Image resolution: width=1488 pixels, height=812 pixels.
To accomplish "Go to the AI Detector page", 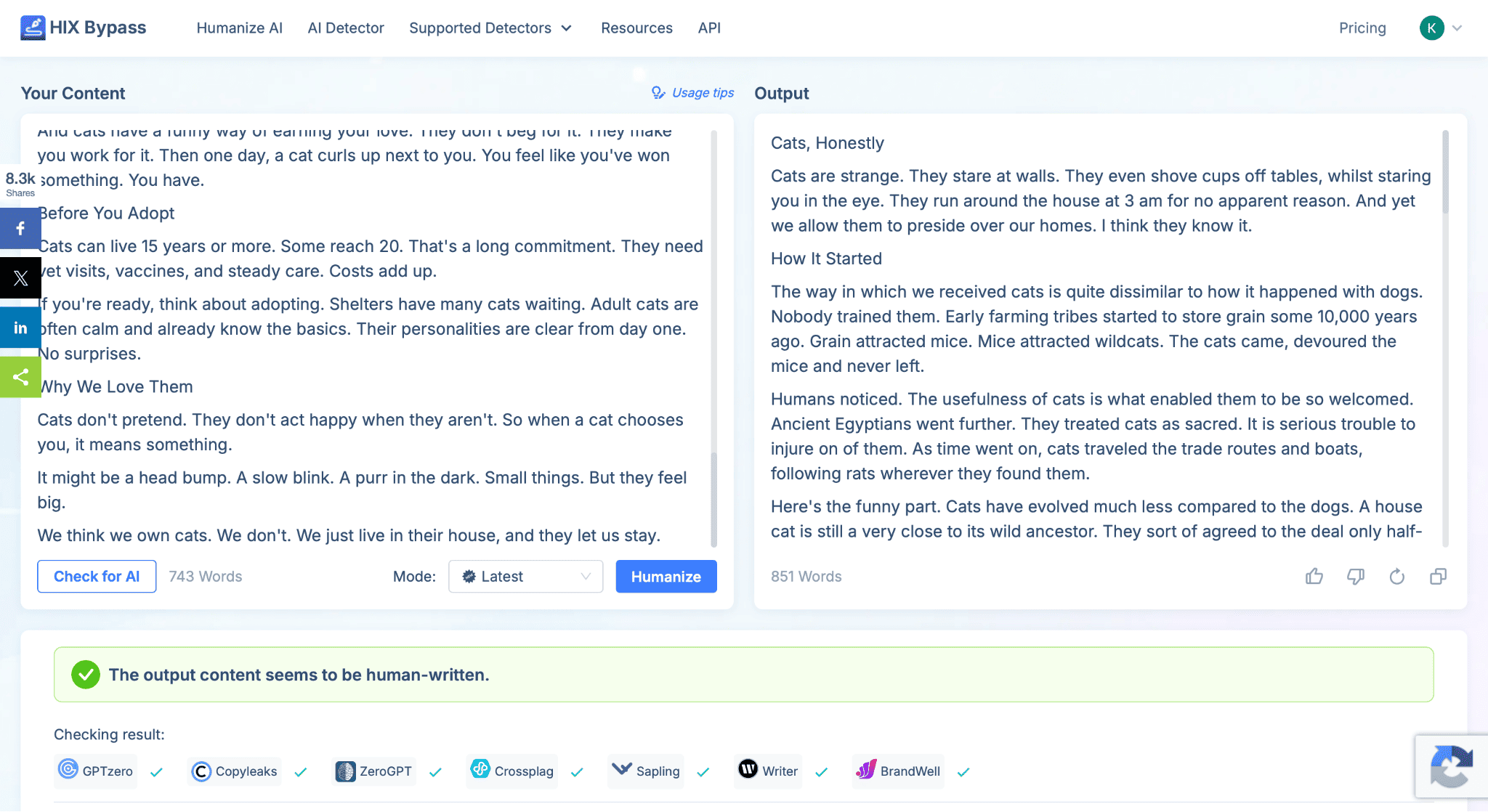I will (346, 28).
